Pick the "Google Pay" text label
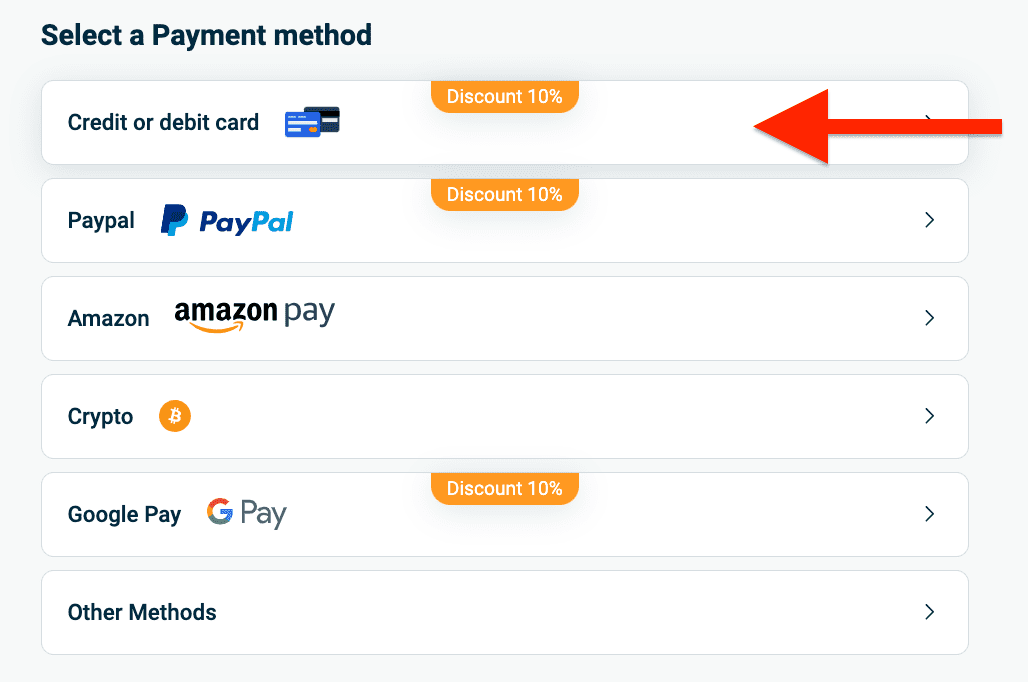This screenshot has width=1028, height=682. pos(124,515)
